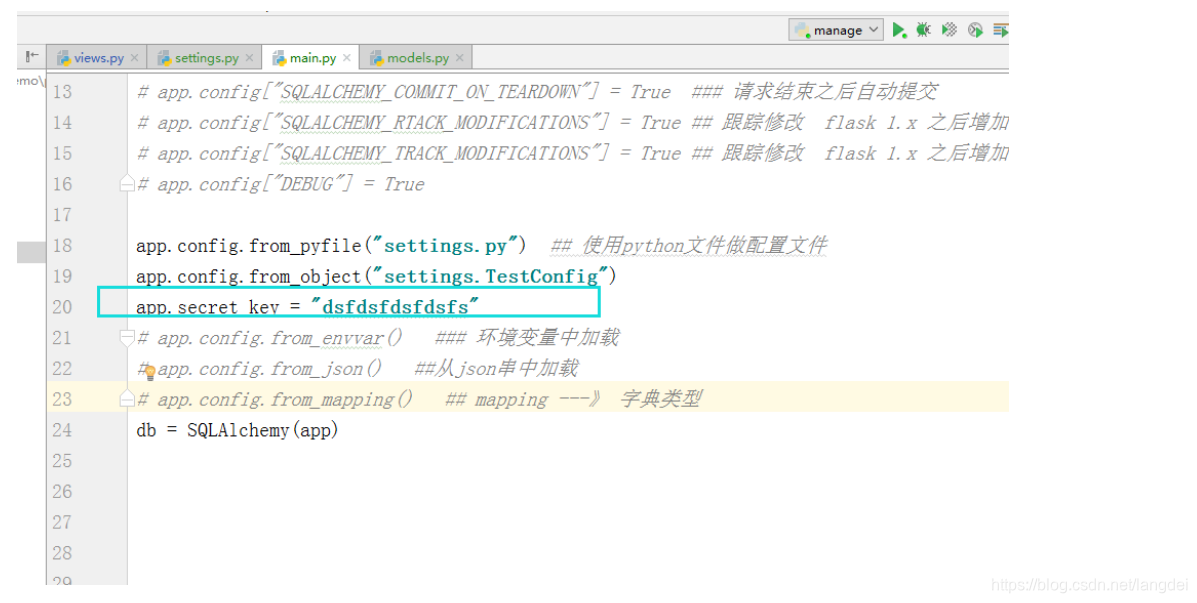Collapse the project tool window
This screenshot has height=603, width=1197.
tap(31, 56)
